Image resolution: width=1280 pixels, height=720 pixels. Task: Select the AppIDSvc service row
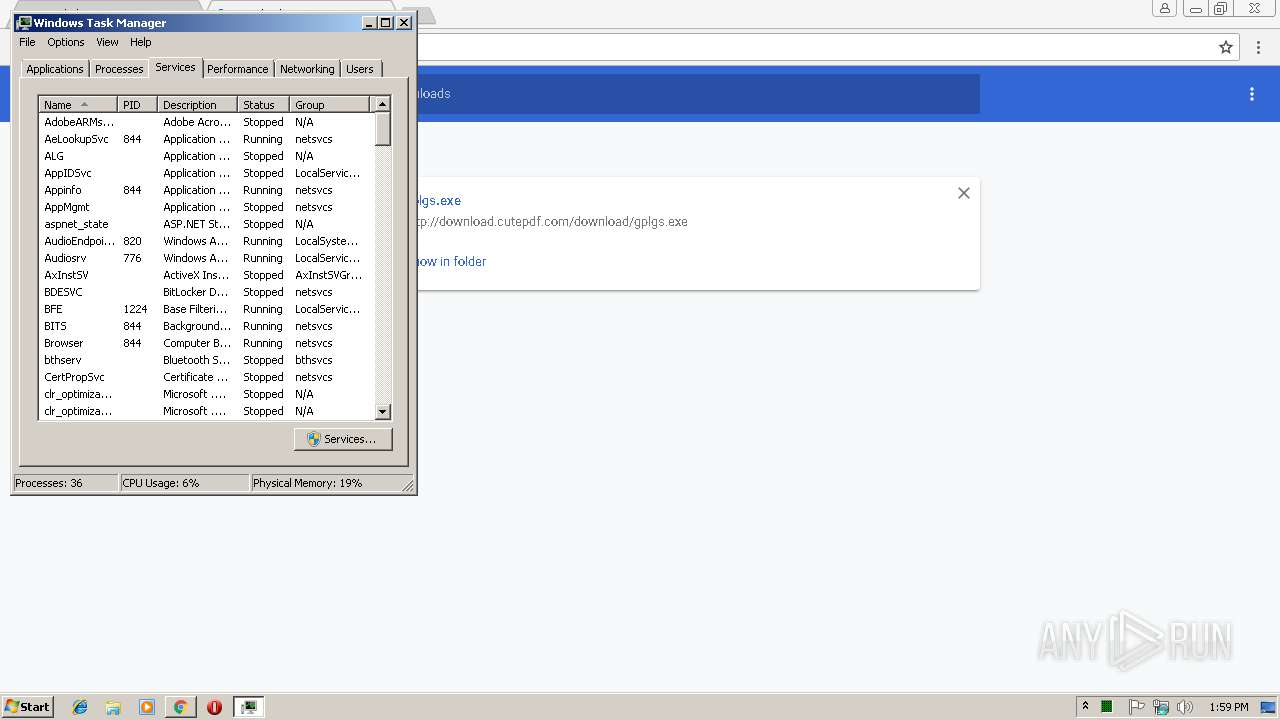point(206,173)
